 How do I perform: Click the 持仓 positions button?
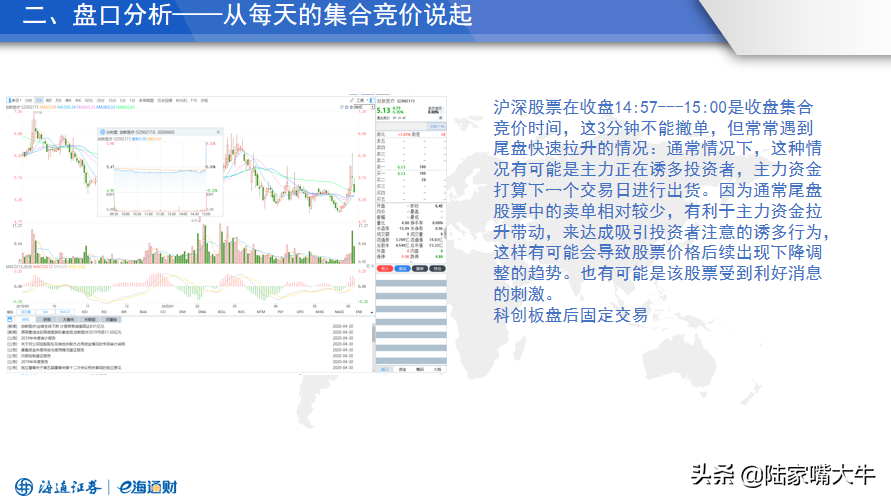coord(438,269)
